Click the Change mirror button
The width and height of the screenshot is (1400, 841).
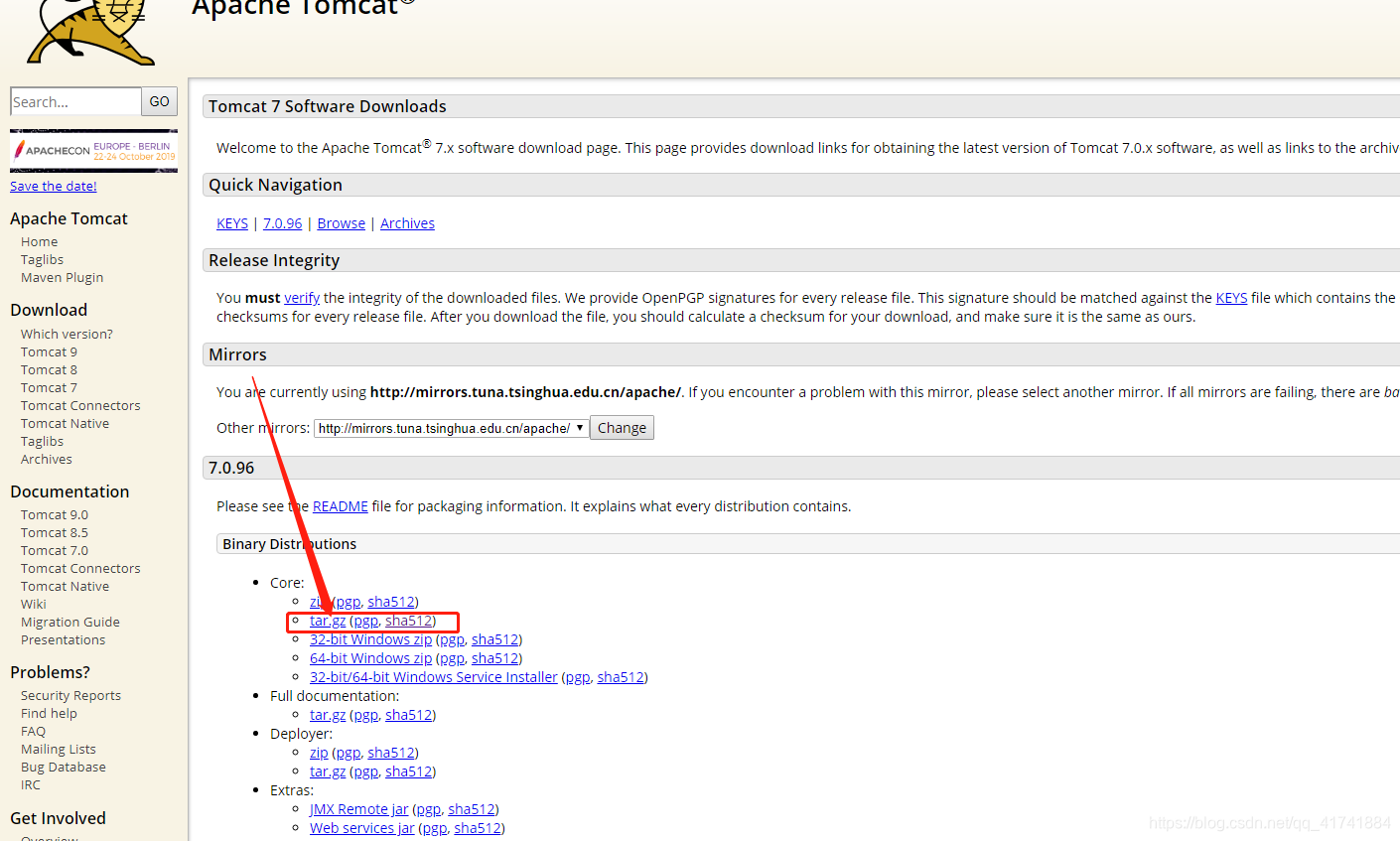click(622, 428)
